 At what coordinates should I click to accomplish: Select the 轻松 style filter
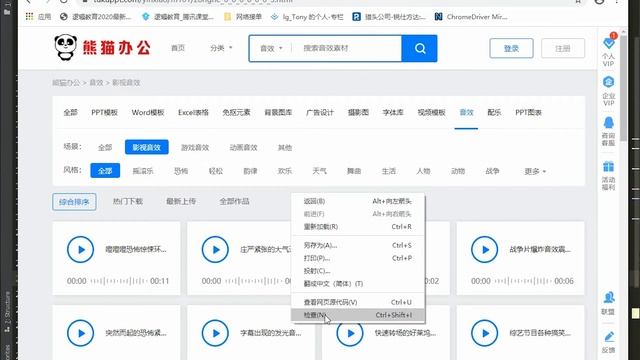point(216,171)
